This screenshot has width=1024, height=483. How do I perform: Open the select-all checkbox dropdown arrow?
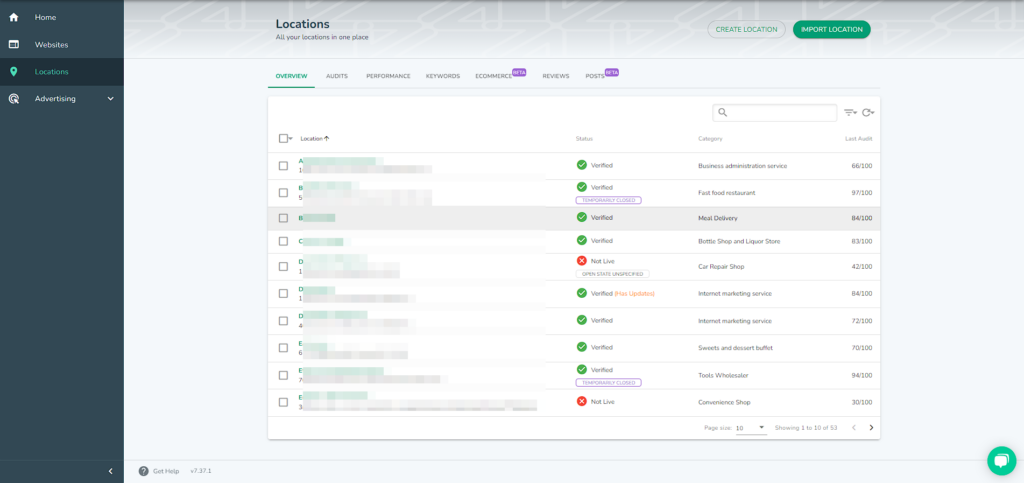[290, 139]
